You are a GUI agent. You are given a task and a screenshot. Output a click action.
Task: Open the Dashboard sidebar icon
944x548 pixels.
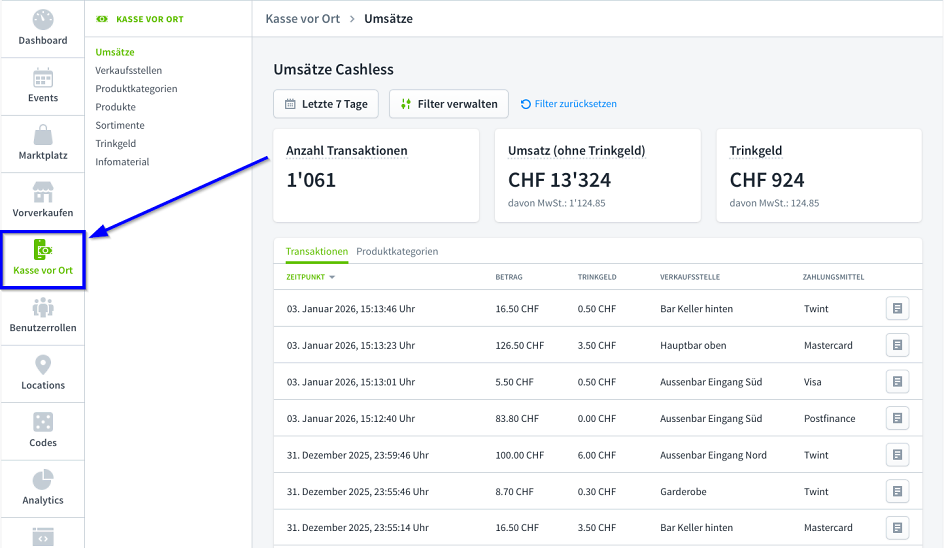[x=43, y=20]
